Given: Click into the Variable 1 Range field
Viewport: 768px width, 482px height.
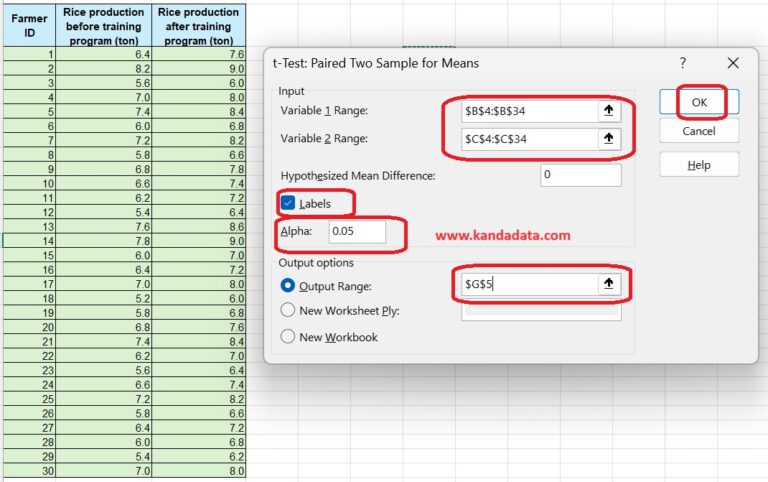Looking at the screenshot, I should pyautogui.click(x=525, y=111).
